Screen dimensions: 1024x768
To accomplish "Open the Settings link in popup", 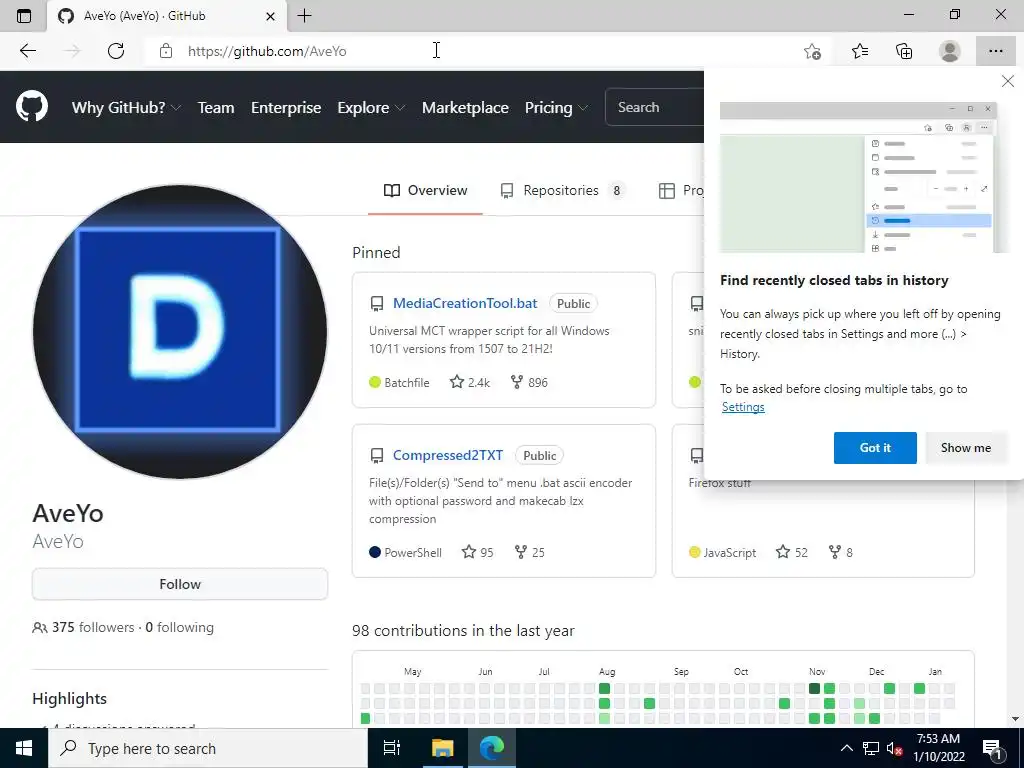I will point(743,407).
